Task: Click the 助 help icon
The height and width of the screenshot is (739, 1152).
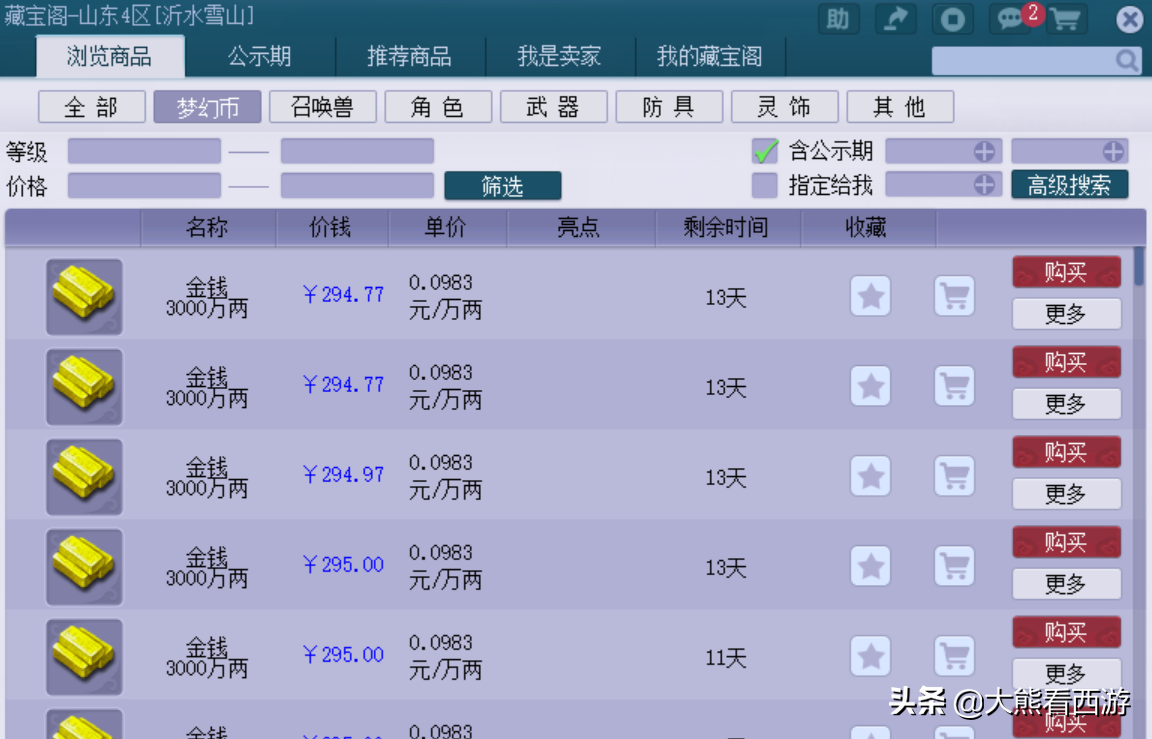Action: pos(838,18)
